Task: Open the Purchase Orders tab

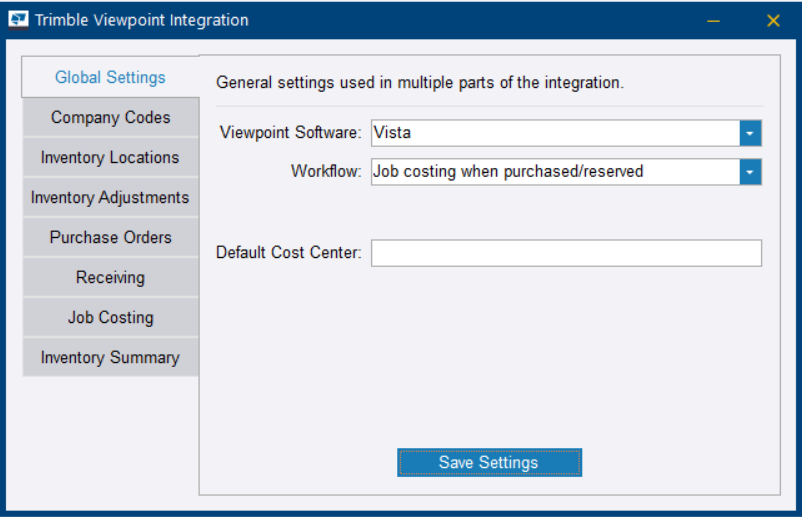Action: tap(110, 237)
